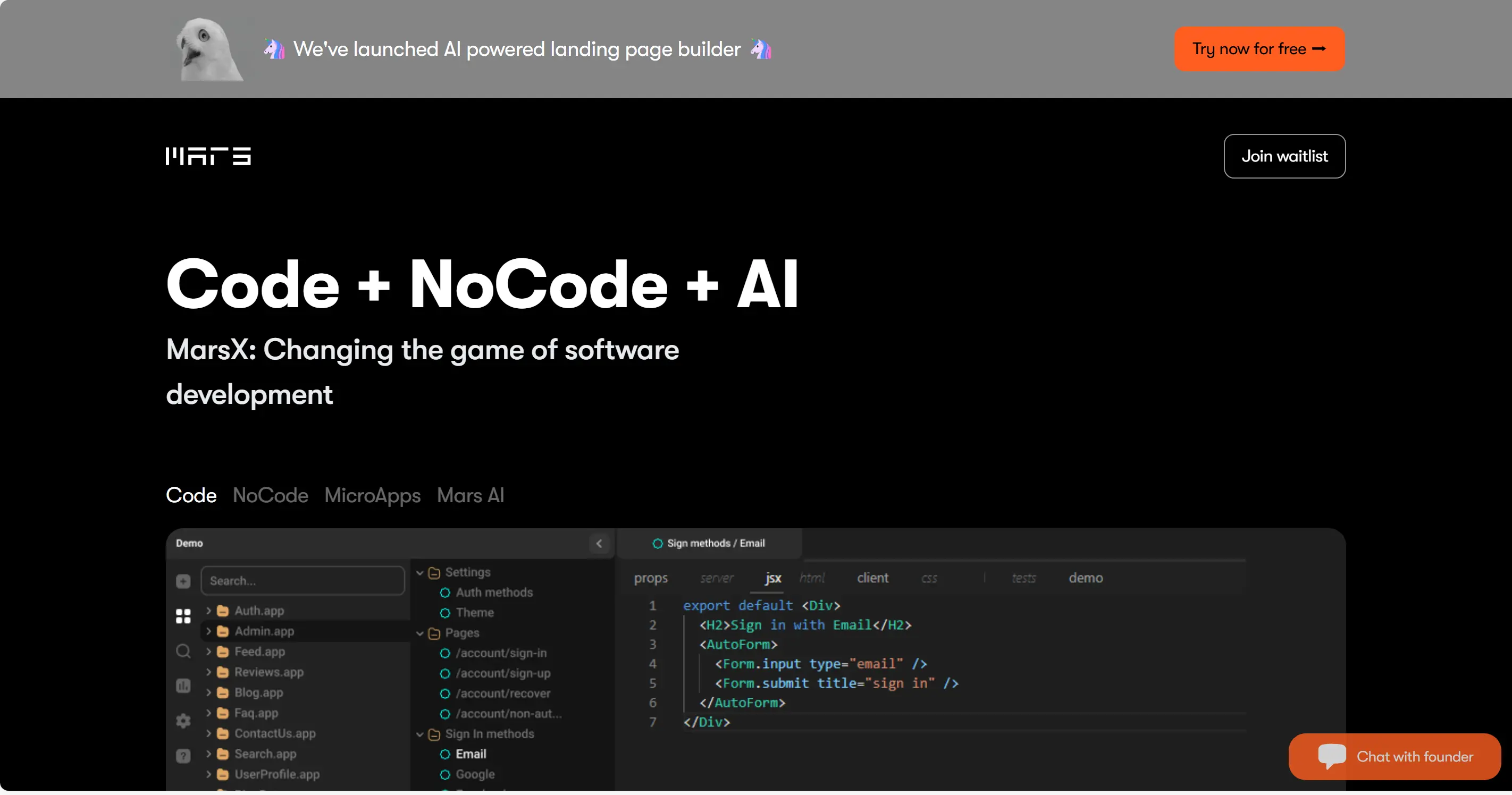The height and width of the screenshot is (795, 1512).
Task: Expand the Reviews.app folder chevron
Action: click(x=208, y=672)
